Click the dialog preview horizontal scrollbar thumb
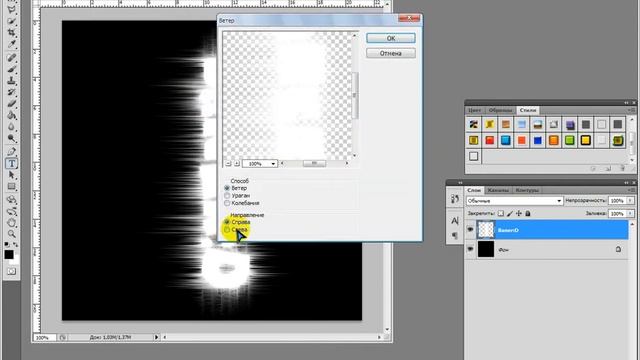Image resolution: width=640 pixels, height=360 pixels. [x=314, y=163]
